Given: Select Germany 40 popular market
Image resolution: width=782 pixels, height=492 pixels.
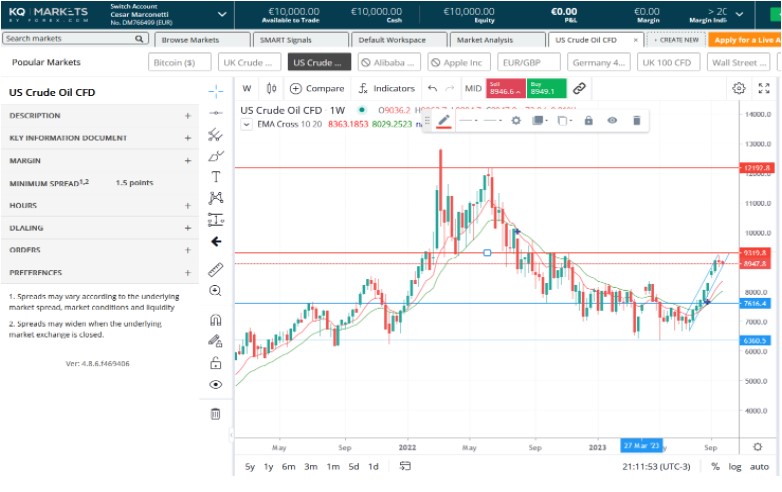Looking at the screenshot, I should pos(598,62).
